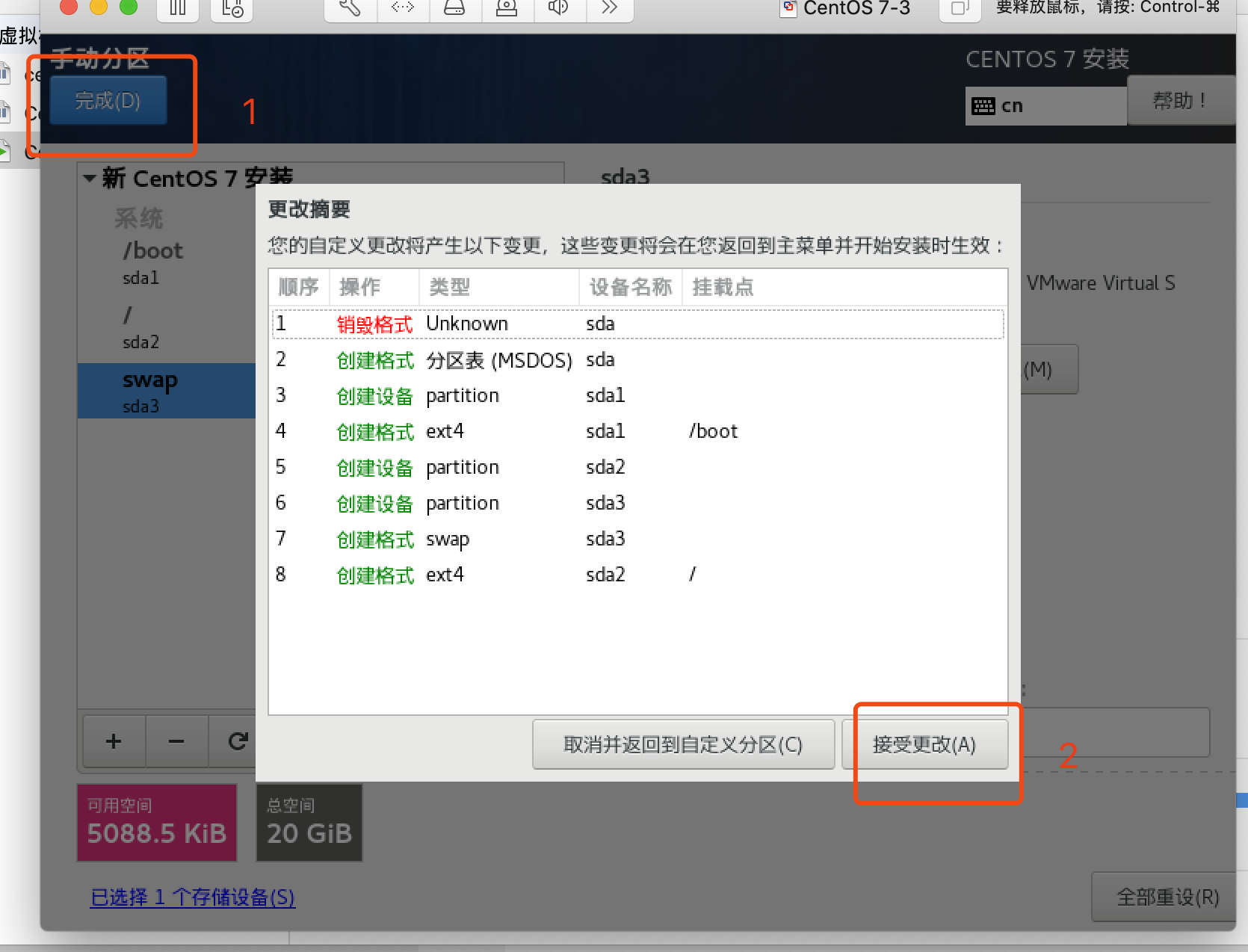Click the 修改 (M) button behind the dialog

tap(1049, 369)
